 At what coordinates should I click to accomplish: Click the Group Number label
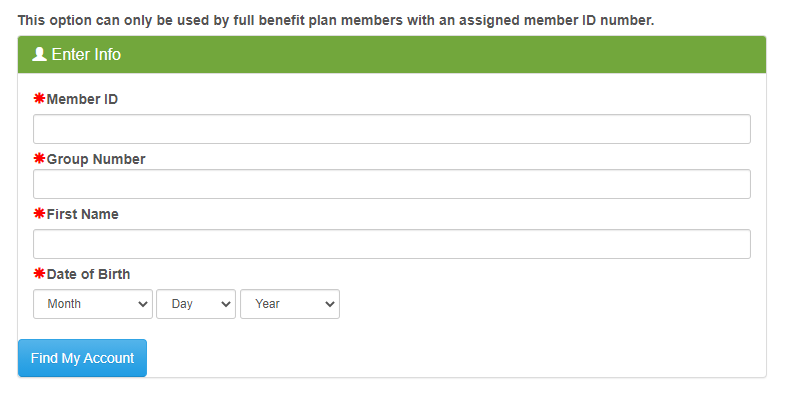tap(96, 159)
